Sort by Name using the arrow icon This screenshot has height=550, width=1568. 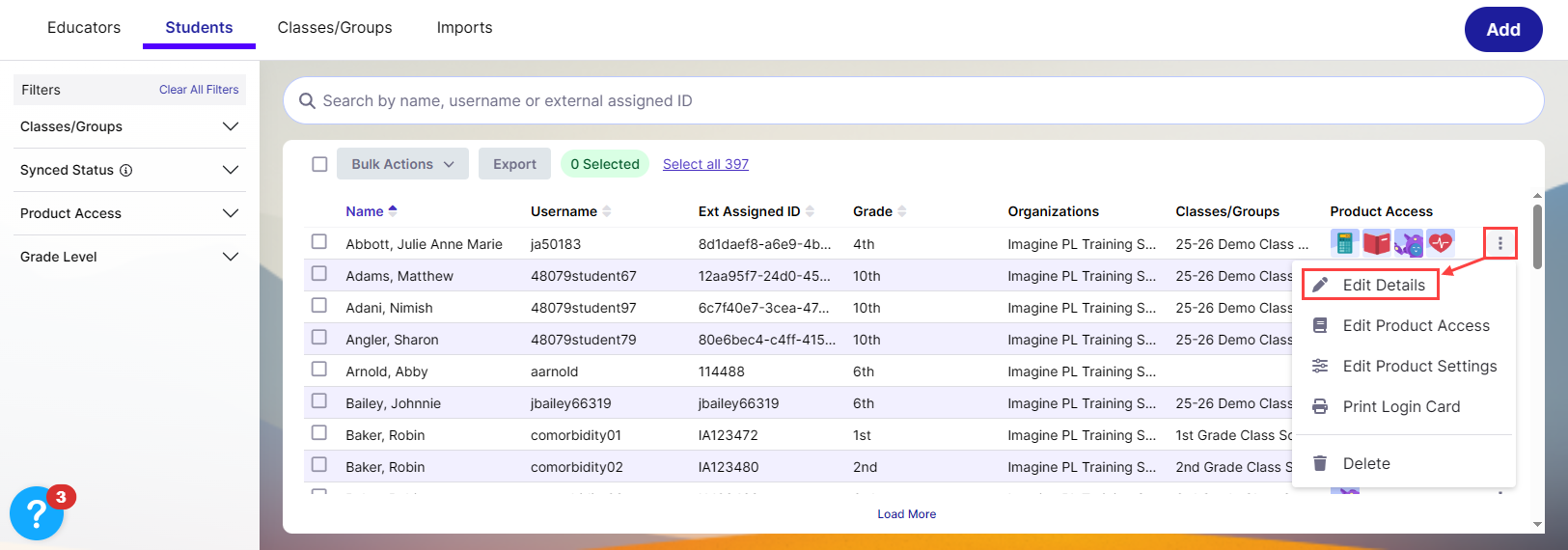393,210
